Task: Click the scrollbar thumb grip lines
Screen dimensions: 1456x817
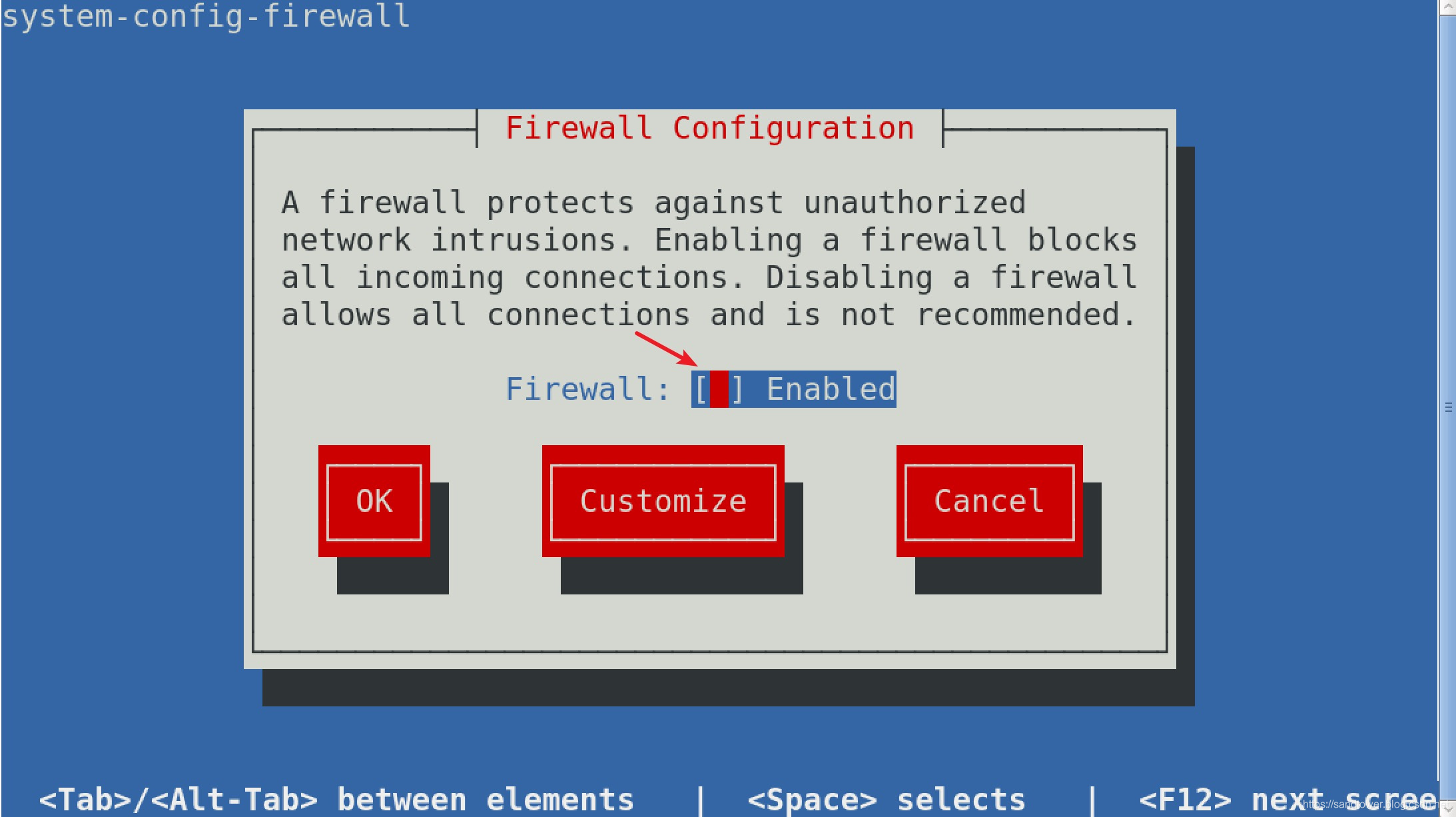Action: (x=1448, y=407)
